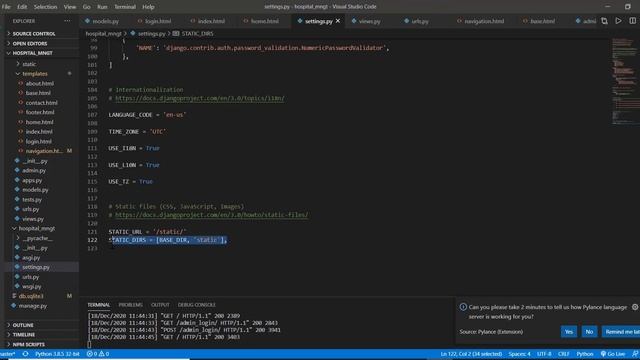The width and height of the screenshot is (640, 360).
Task: Switch to the login.html tab
Action: point(158,21)
